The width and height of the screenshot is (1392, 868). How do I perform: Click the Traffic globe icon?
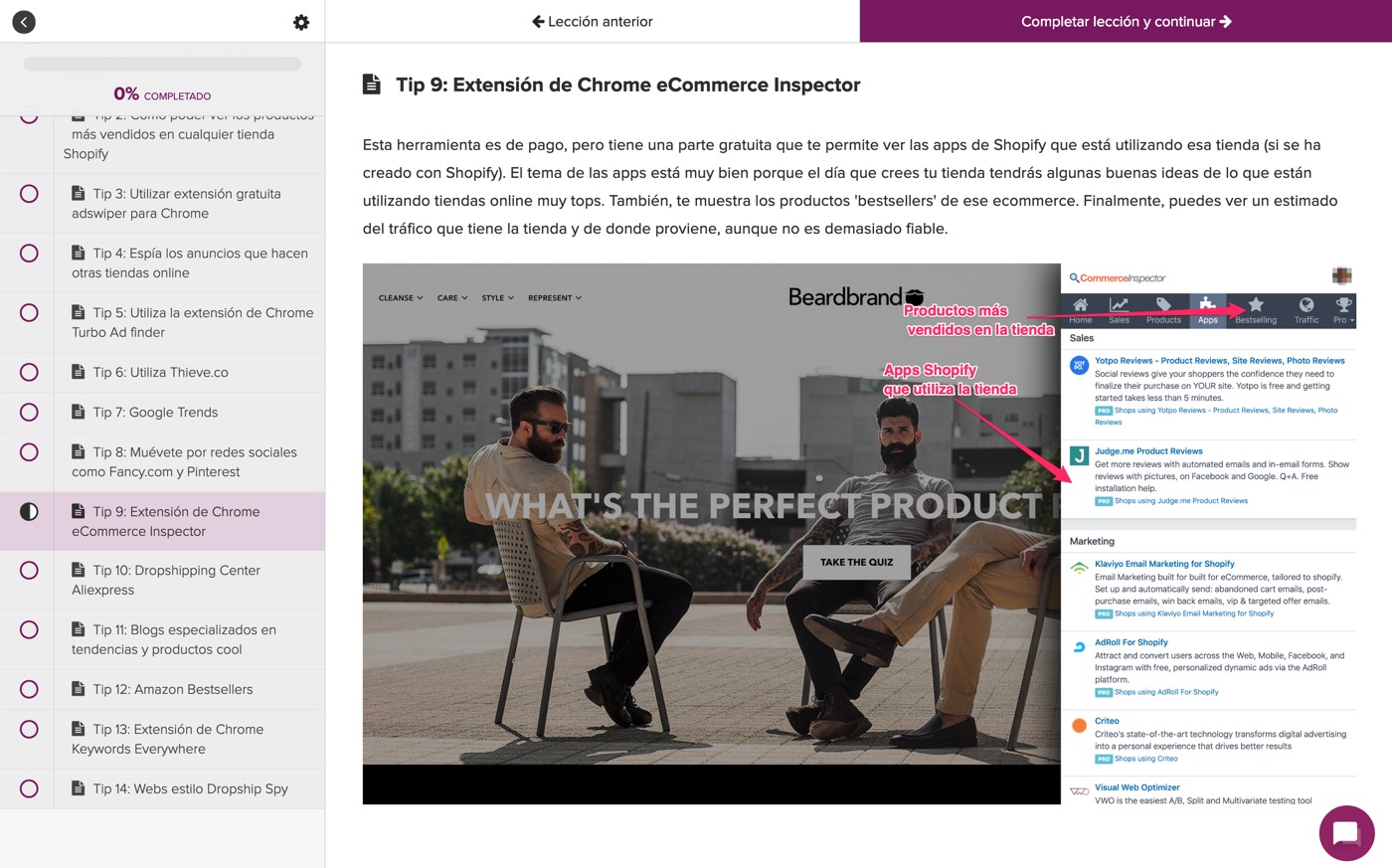click(x=1306, y=304)
